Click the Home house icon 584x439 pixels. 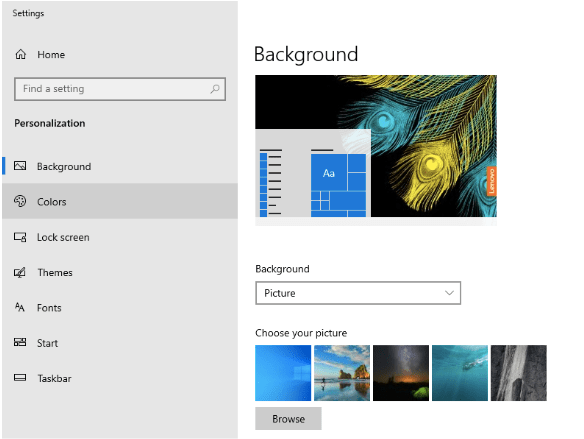(20, 54)
